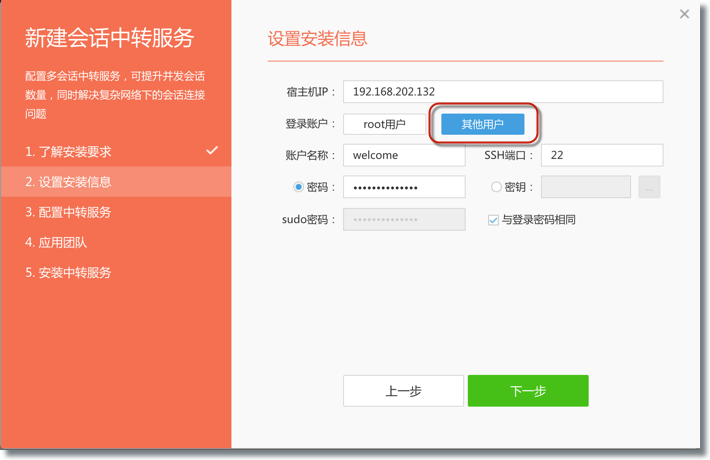Click the ... browse button for 密钥
The height and width of the screenshot is (460, 710).
click(649, 187)
